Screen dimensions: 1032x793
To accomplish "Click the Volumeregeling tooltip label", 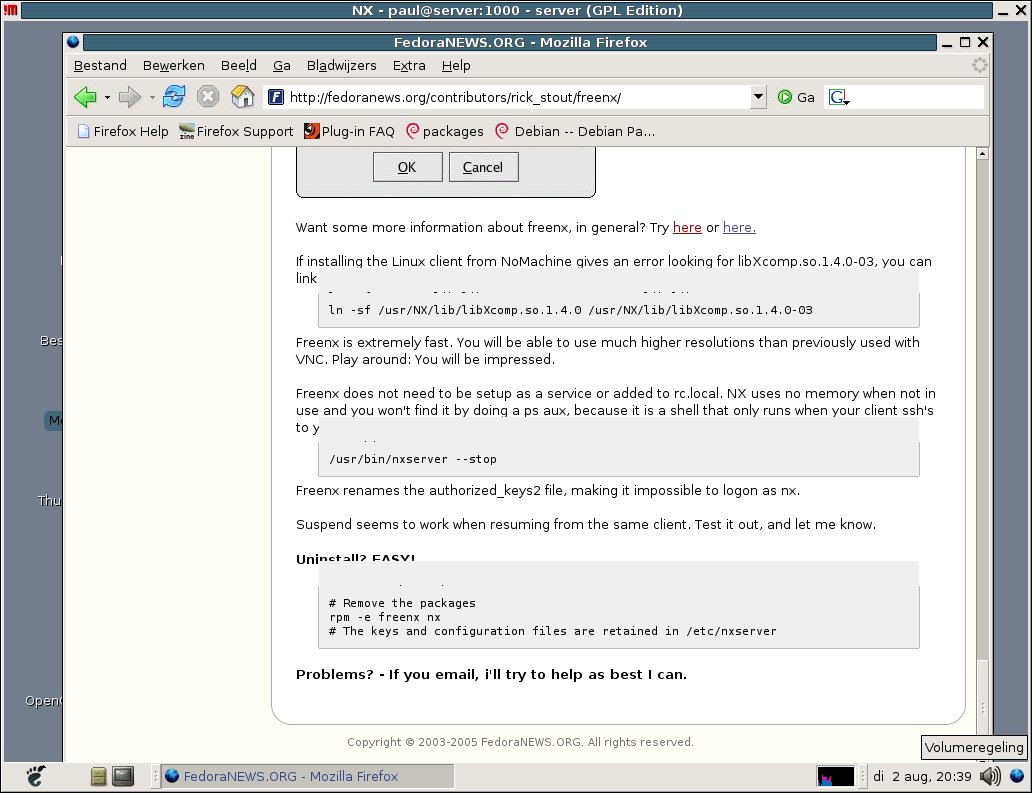I will [974, 748].
